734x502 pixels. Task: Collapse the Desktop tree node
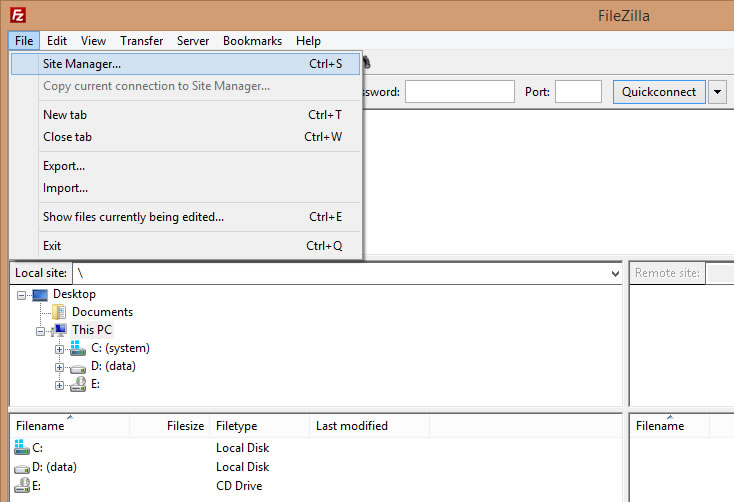pos(22,295)
